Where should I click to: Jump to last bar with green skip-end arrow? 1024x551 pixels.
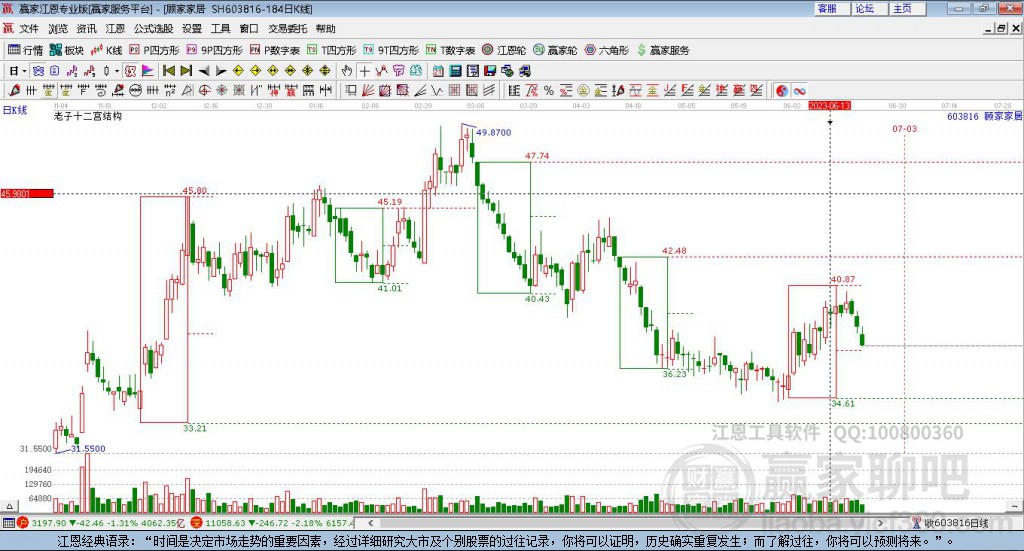186,71
